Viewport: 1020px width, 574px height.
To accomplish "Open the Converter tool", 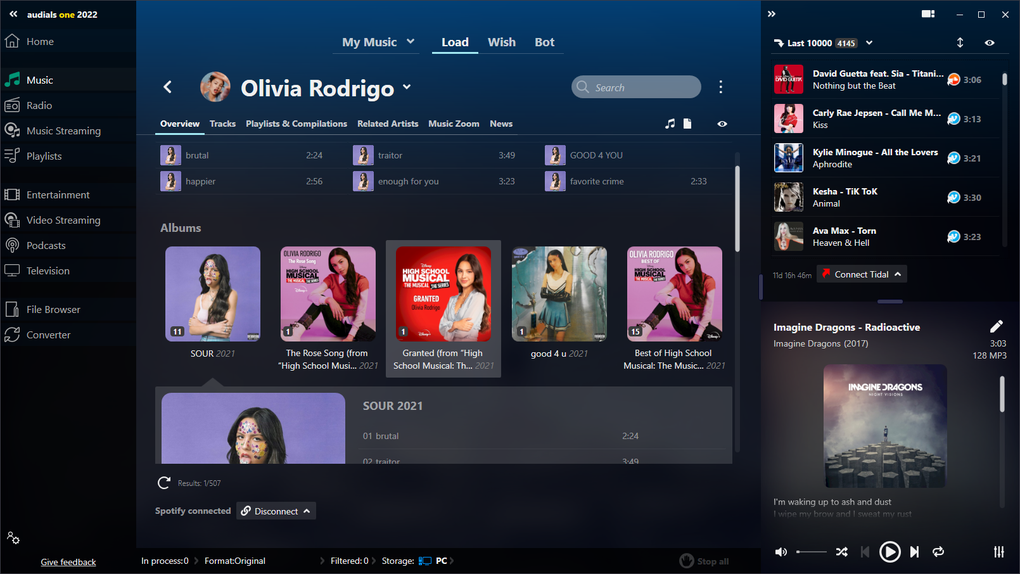I will tap(48, 335).
